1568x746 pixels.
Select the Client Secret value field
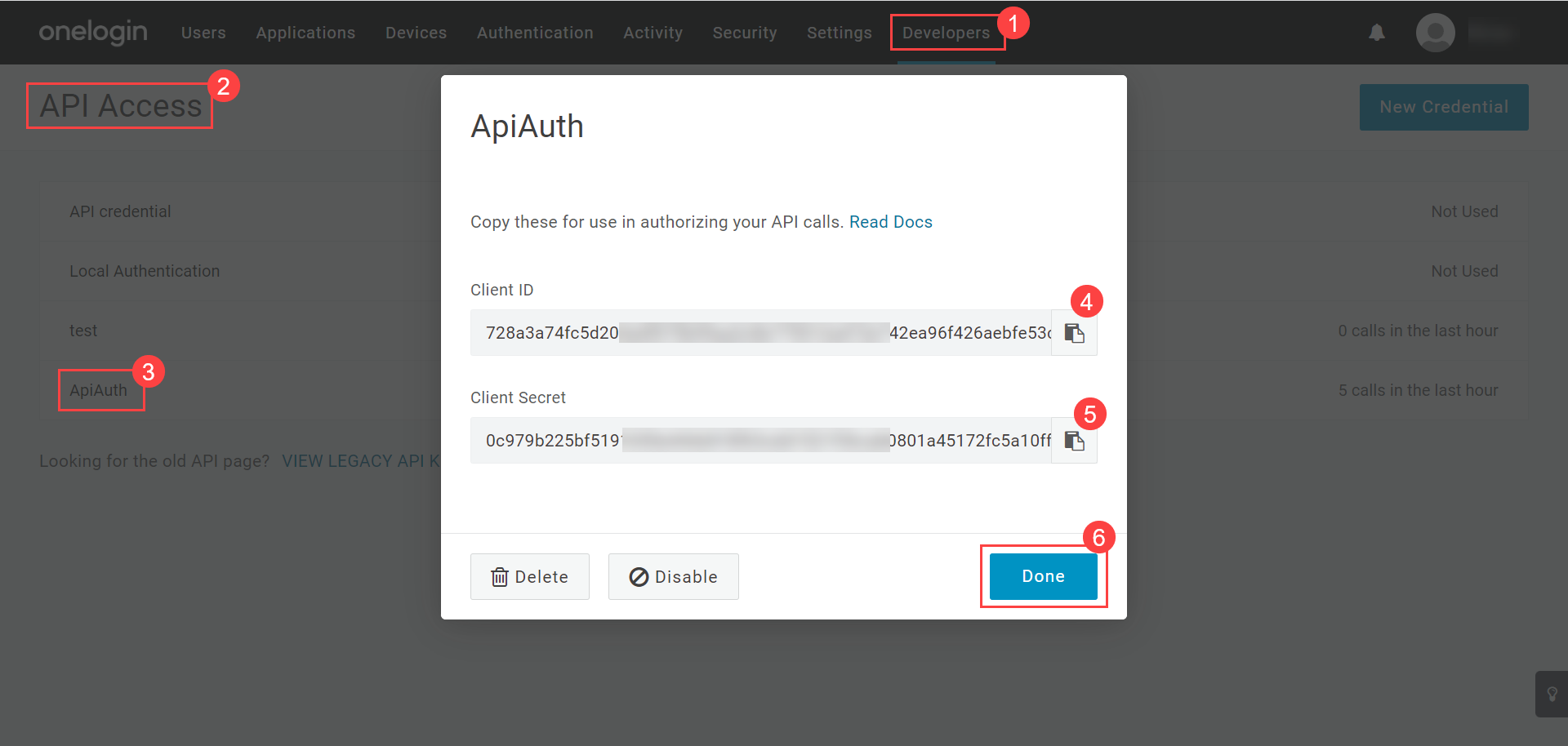click(x=759, y=441)
